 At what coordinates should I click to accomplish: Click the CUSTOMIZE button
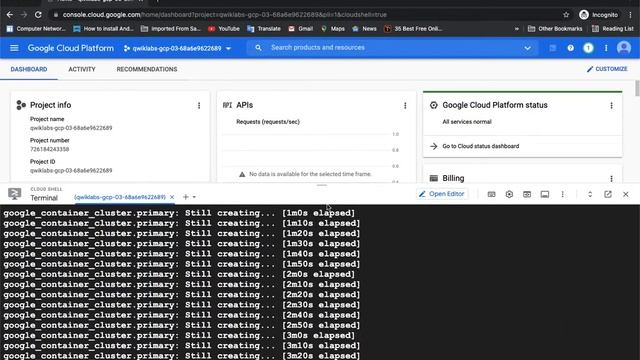click(x=607, y=69)
